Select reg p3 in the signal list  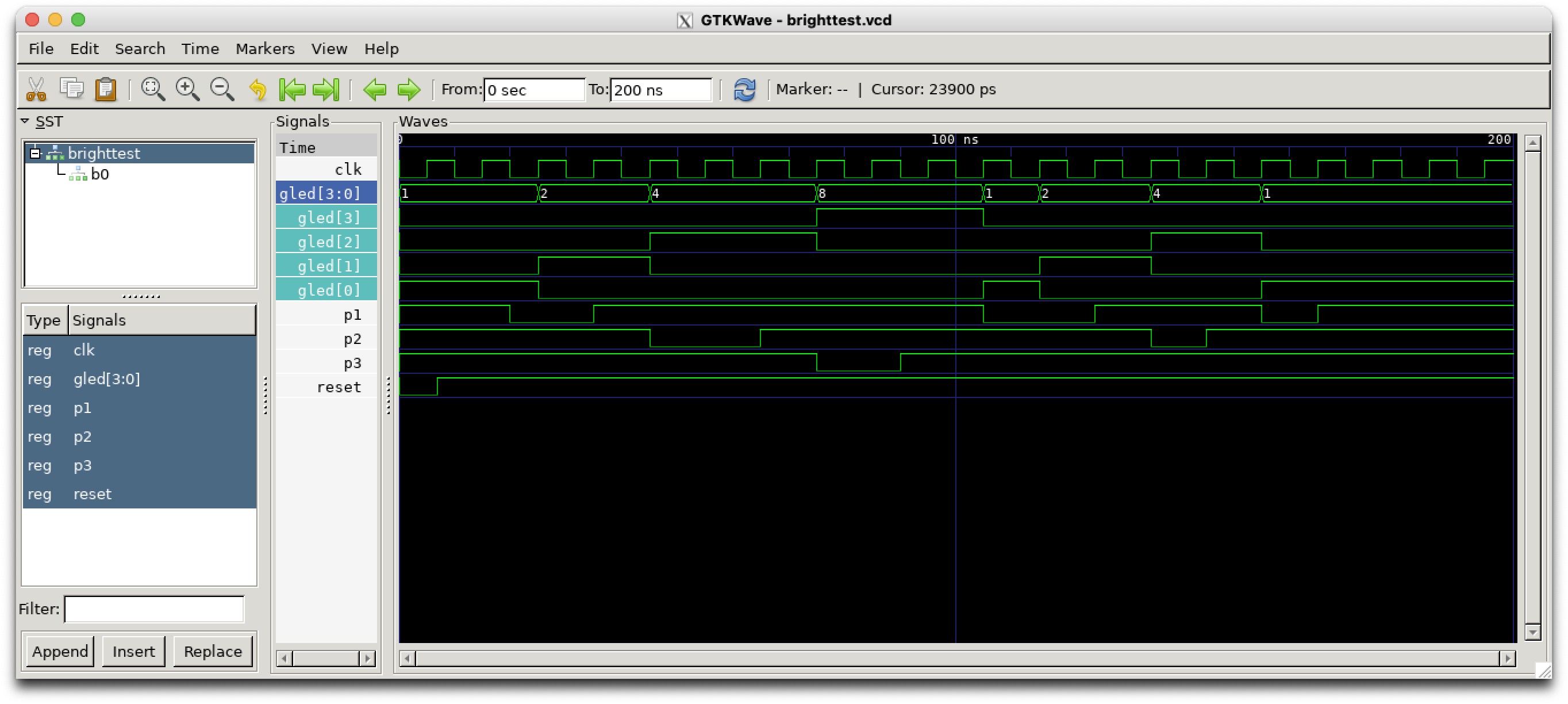(x=140, y=465)
